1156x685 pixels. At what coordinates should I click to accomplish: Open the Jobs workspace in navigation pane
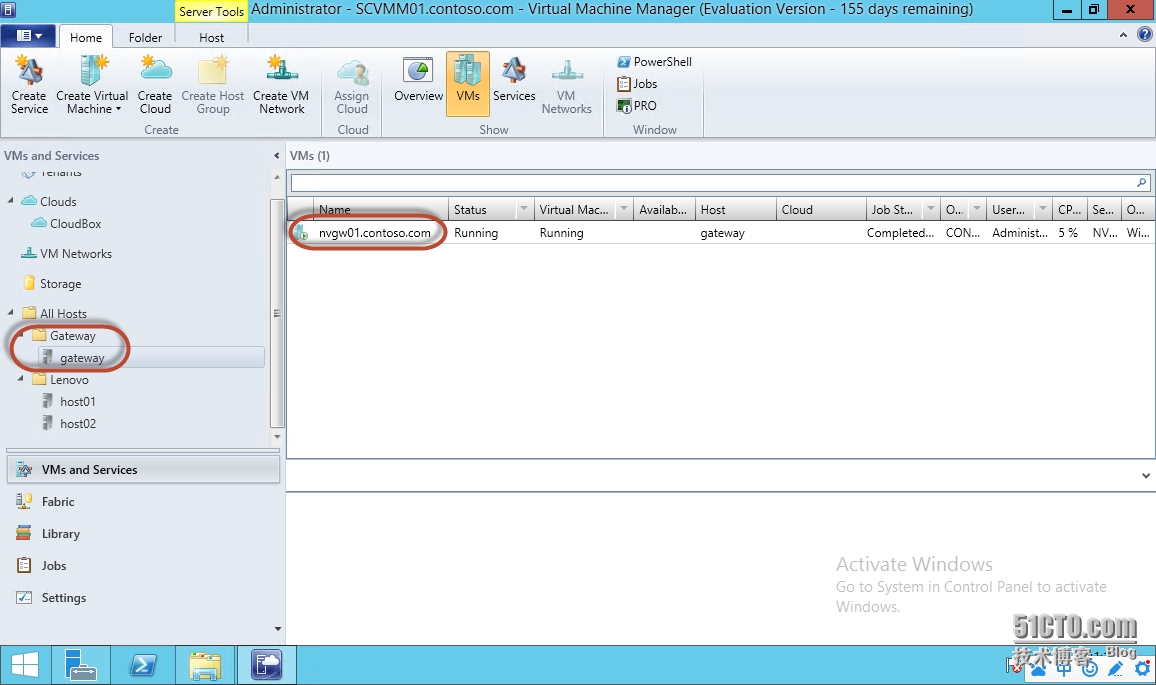tap(143, 566)
